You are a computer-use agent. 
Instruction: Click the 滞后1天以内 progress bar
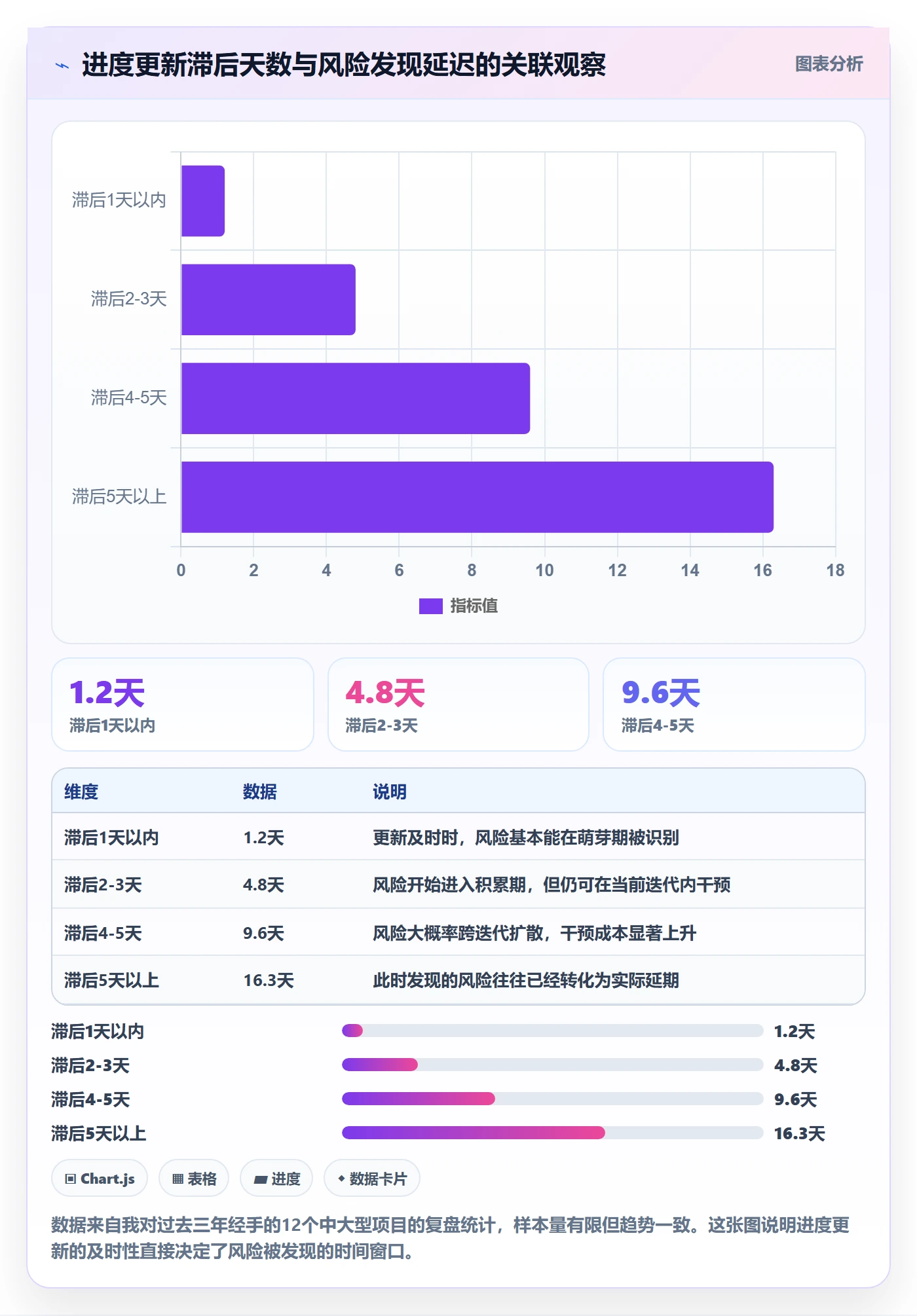click(x=552, y=1031)
